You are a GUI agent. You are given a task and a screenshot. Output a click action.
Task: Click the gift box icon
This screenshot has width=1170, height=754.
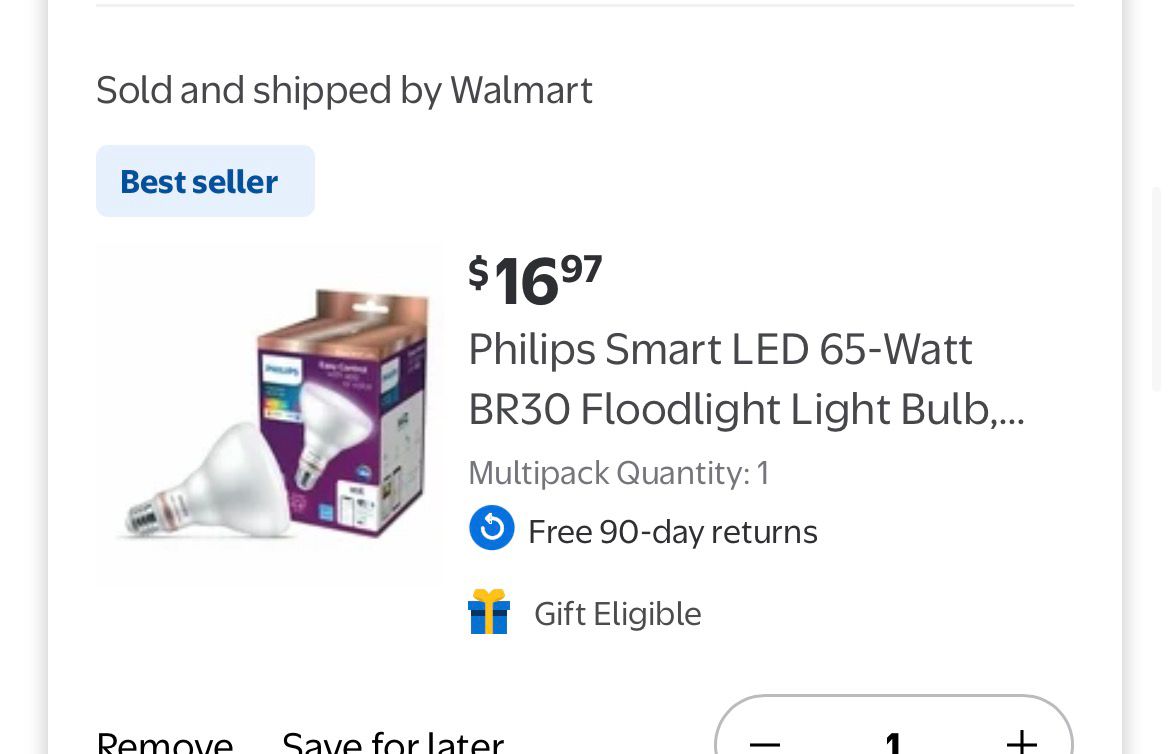[x=489, y=611]
